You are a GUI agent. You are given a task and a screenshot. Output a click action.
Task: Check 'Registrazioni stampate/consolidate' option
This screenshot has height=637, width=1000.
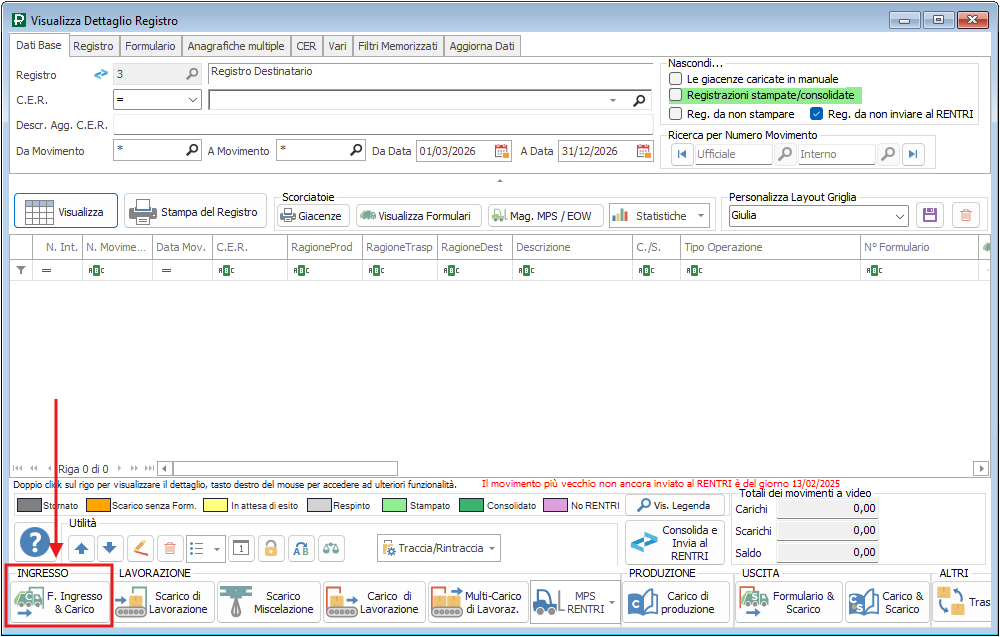point(676,95)
